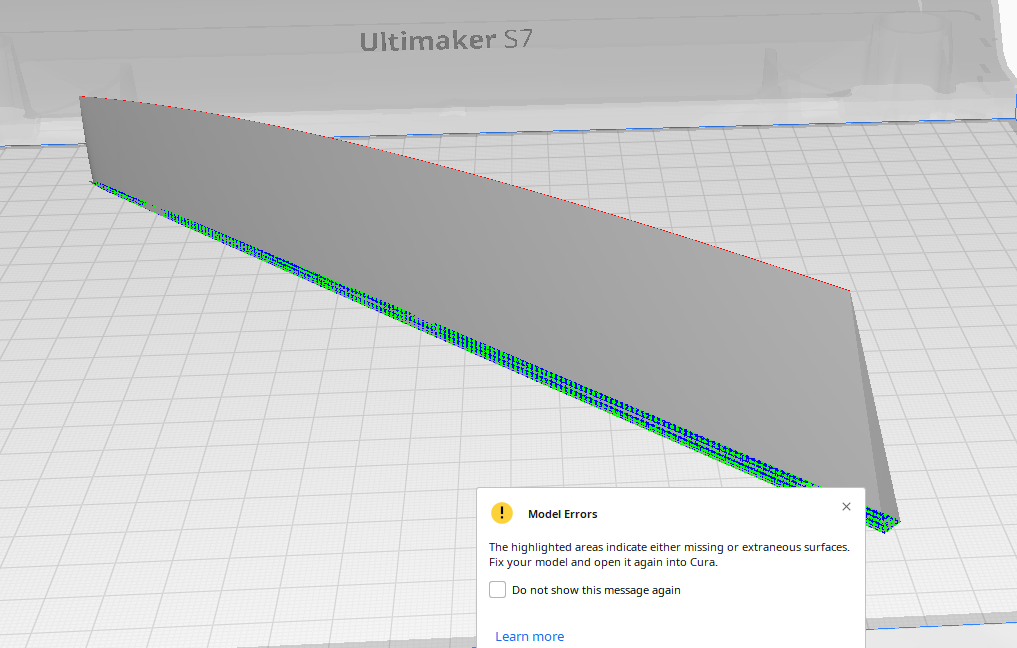The height and width of the screenshot is (648, 1017).
Task: Click the Ultimaker S7 printer name label
Action: pos(443,41)
